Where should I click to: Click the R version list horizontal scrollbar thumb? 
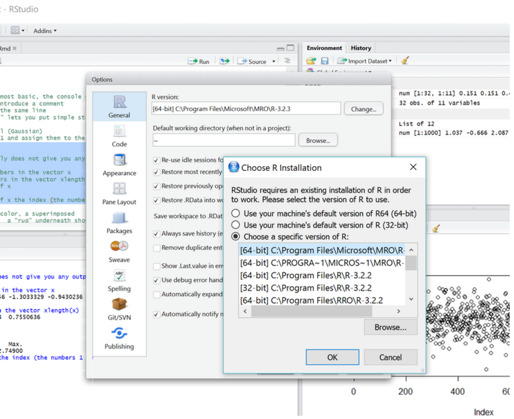pos(311,311)
